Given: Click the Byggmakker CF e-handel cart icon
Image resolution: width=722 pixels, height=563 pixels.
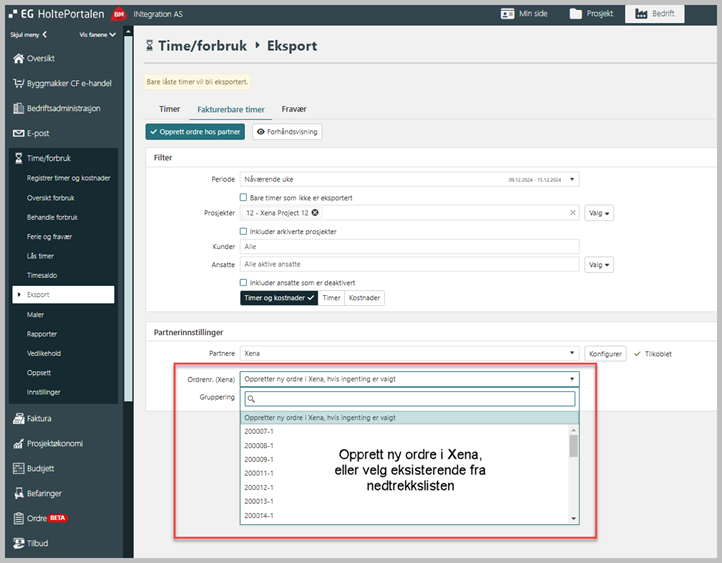Looking at the screenshot, I should tap(18, 83).
